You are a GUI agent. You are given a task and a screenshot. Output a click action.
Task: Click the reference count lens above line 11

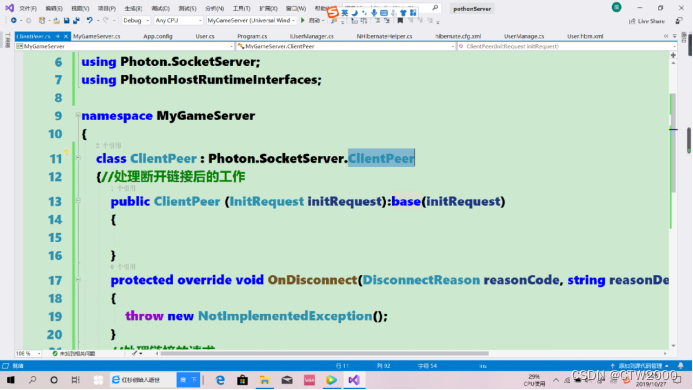point(109,145)
